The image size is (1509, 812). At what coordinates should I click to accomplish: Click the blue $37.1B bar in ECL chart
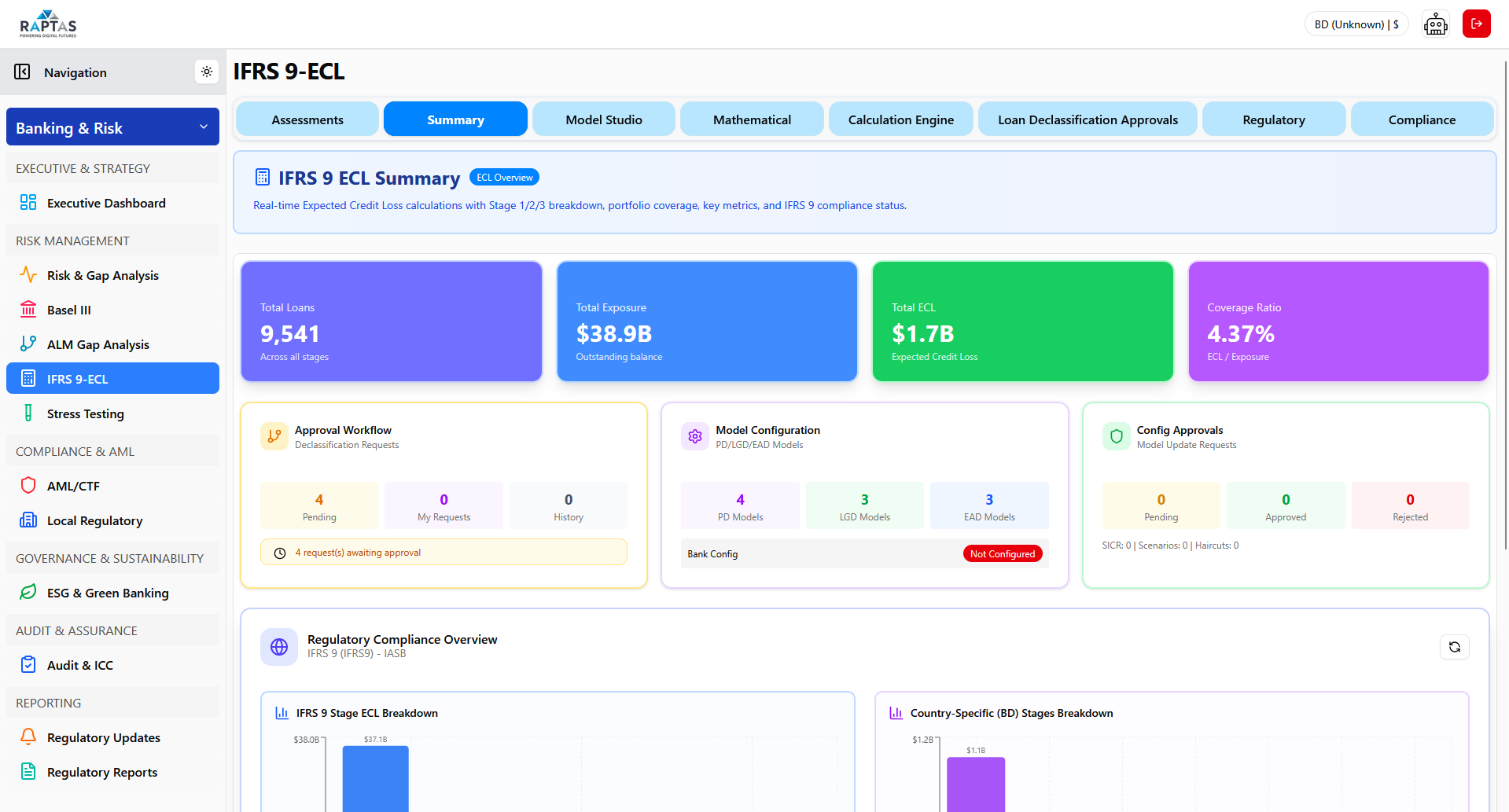pyautogui.click(x=376, y=778)
